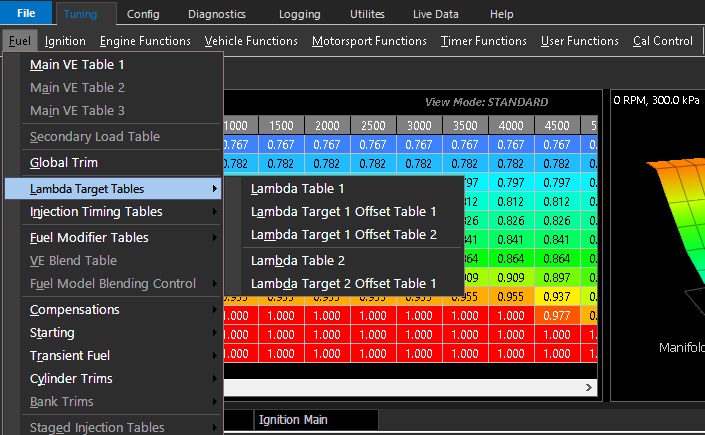This screenshot has height=435, width=705.
Task: Select the 2000 RPM column header
Action: tap(327, 126)
